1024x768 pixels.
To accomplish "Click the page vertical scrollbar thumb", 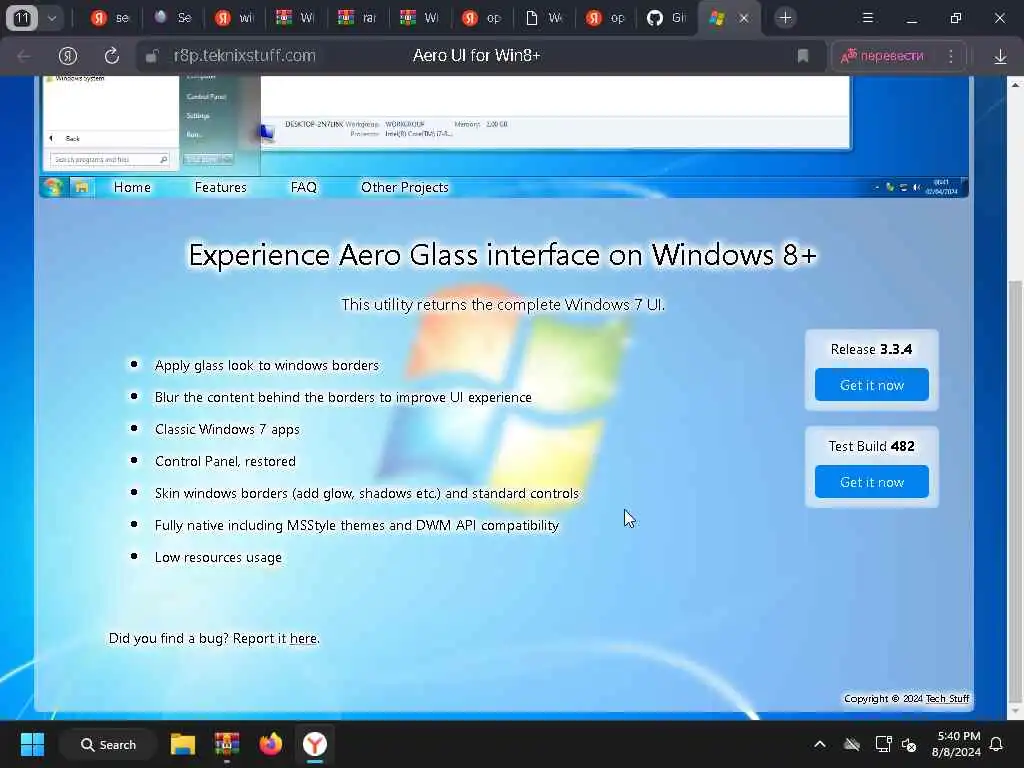I will pos(1015,490).
